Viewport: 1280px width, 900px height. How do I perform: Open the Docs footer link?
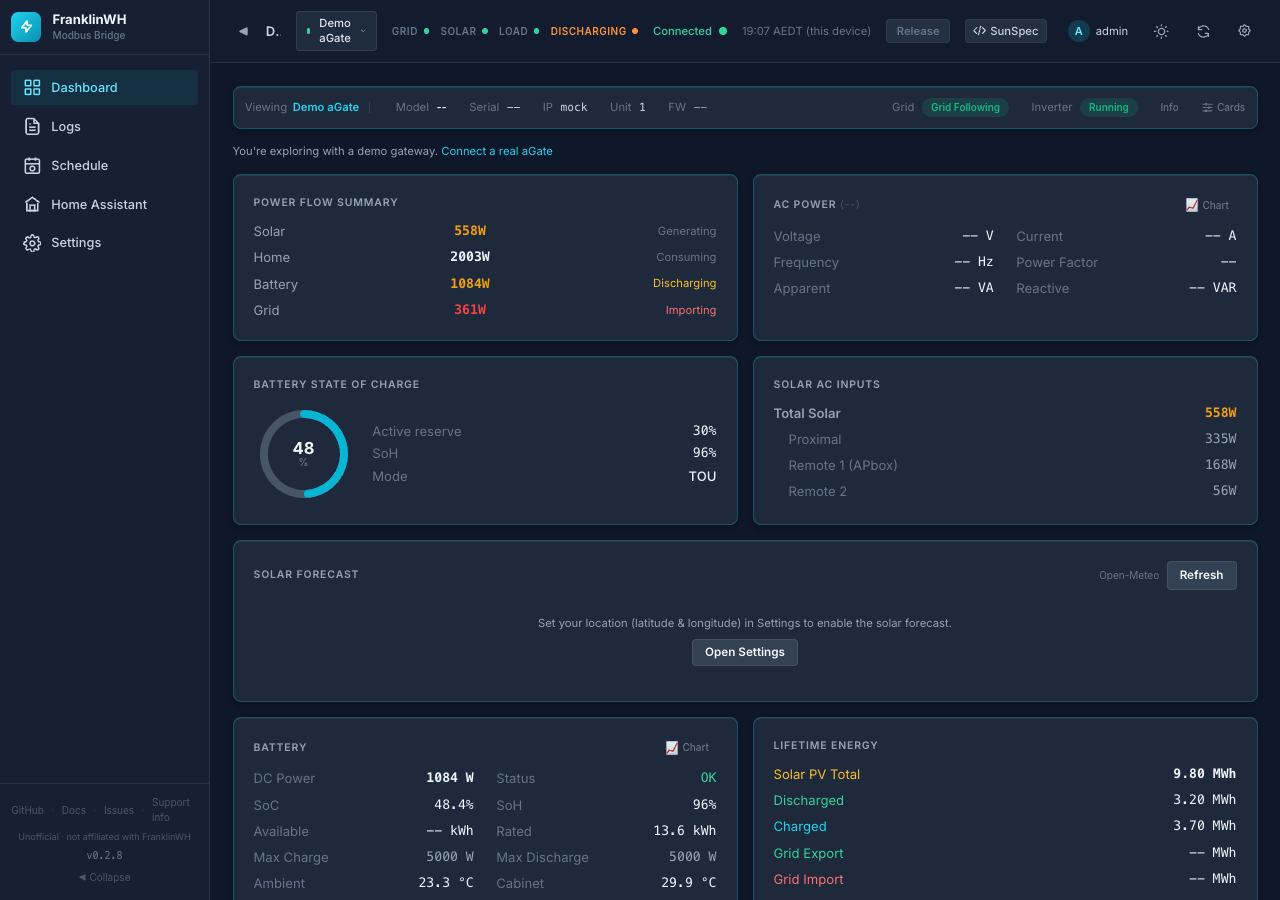74,810
